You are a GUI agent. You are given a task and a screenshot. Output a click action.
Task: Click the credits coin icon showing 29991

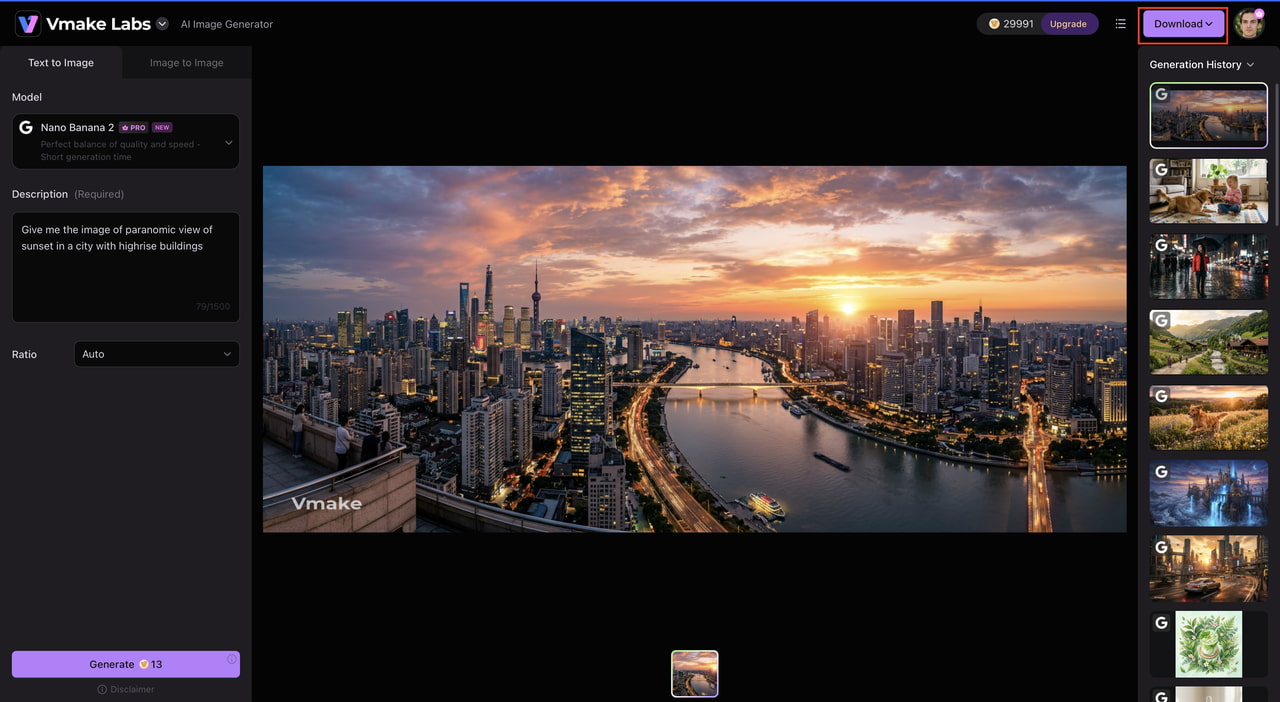(x=994, y=24)
